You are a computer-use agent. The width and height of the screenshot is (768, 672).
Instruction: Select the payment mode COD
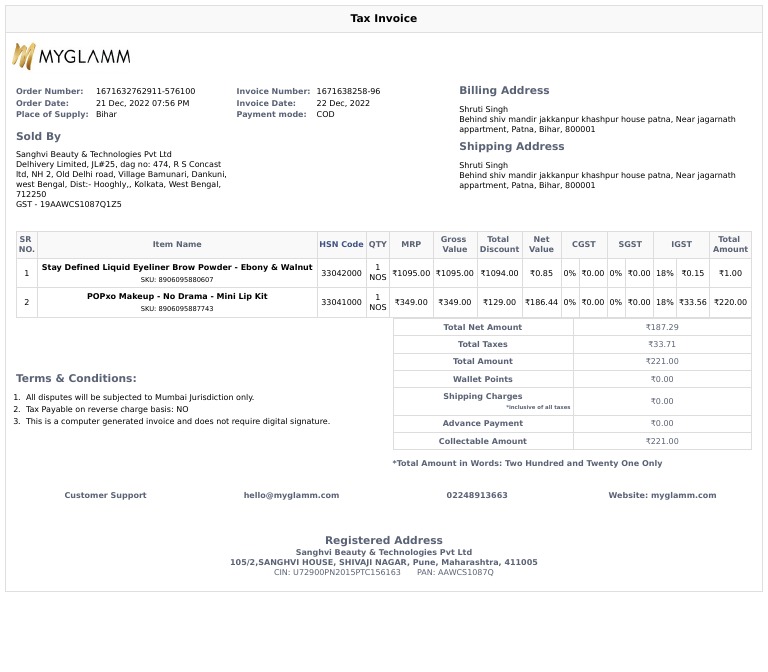pos(325,114)
